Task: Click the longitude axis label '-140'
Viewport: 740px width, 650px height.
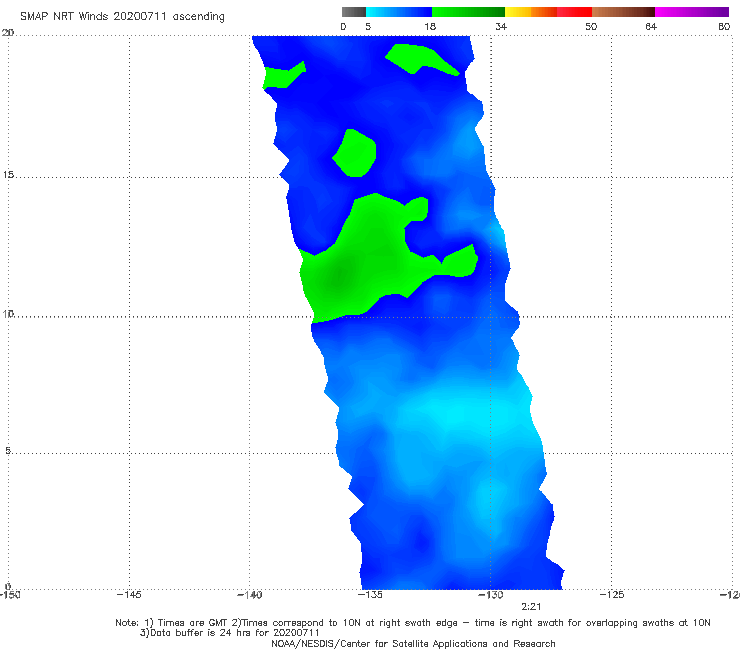Action: [x=249, y=594]
